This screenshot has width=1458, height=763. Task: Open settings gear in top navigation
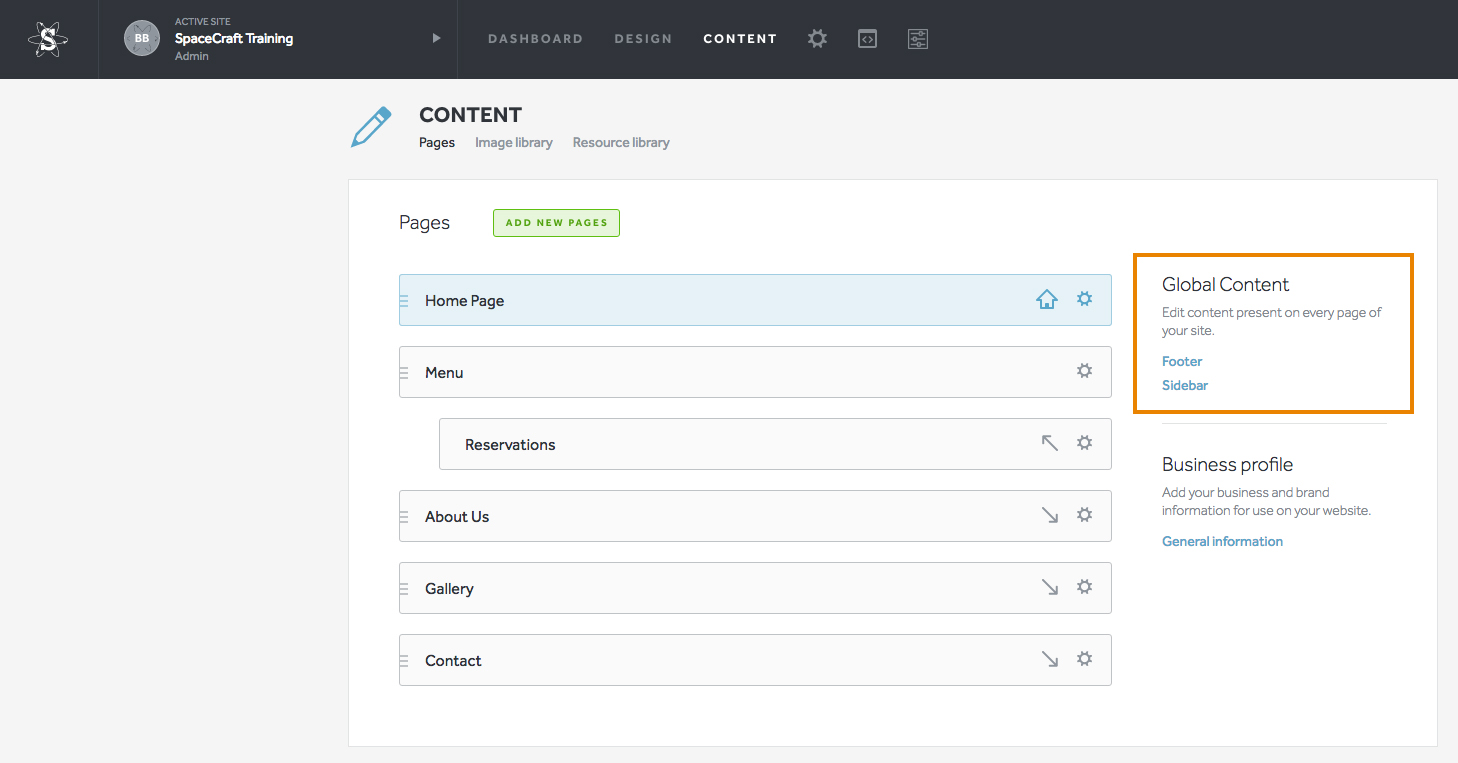pos(817,39)
